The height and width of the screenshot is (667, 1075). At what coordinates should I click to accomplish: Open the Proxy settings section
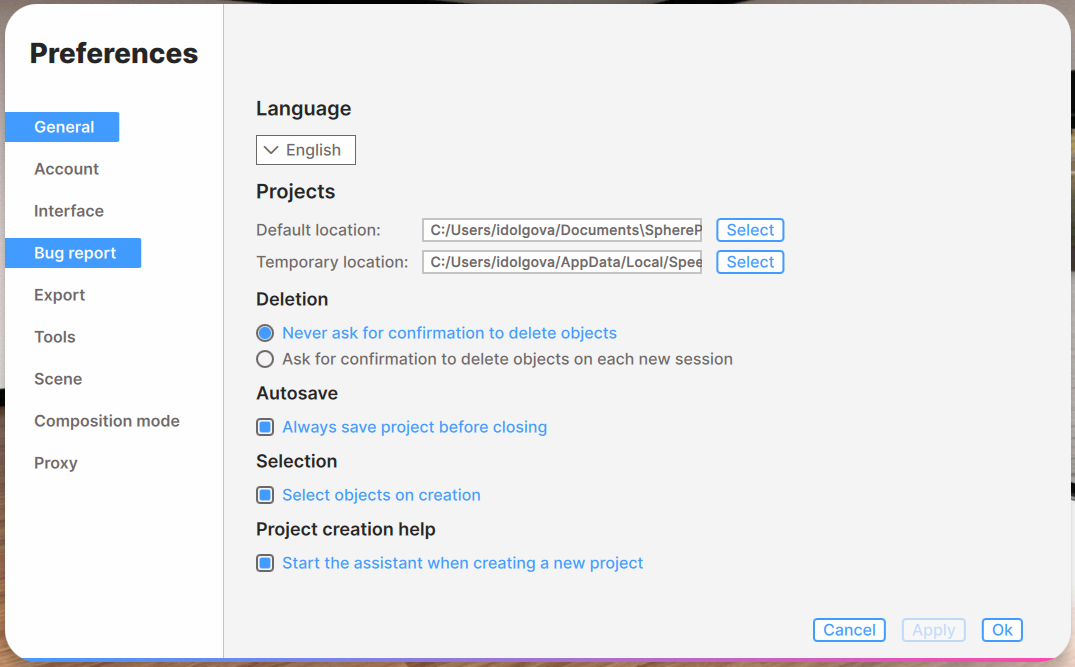pyautogui.click(x=55, y=463)
